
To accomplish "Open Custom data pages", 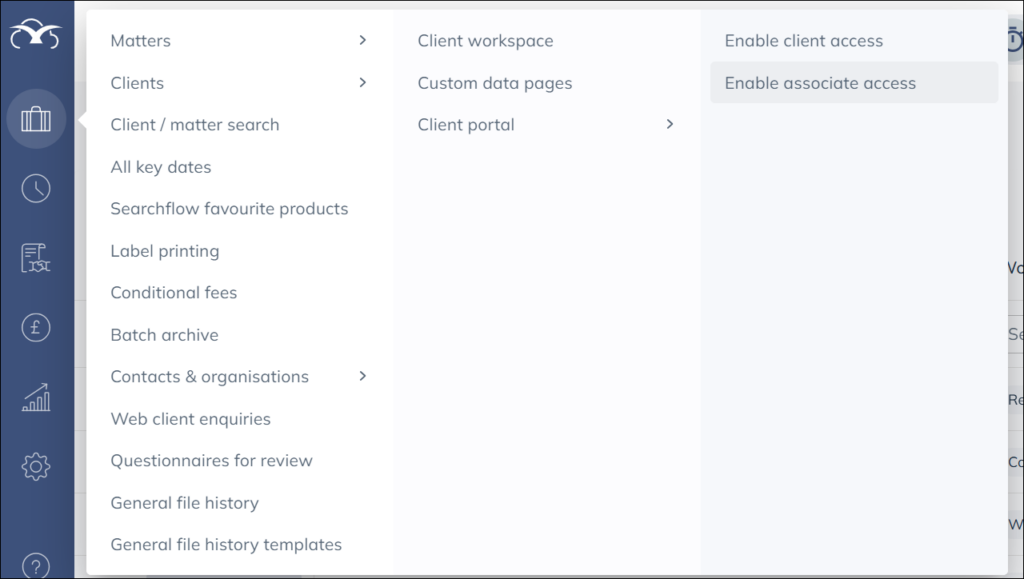I will pyautogui.click(x=495, y=83).
